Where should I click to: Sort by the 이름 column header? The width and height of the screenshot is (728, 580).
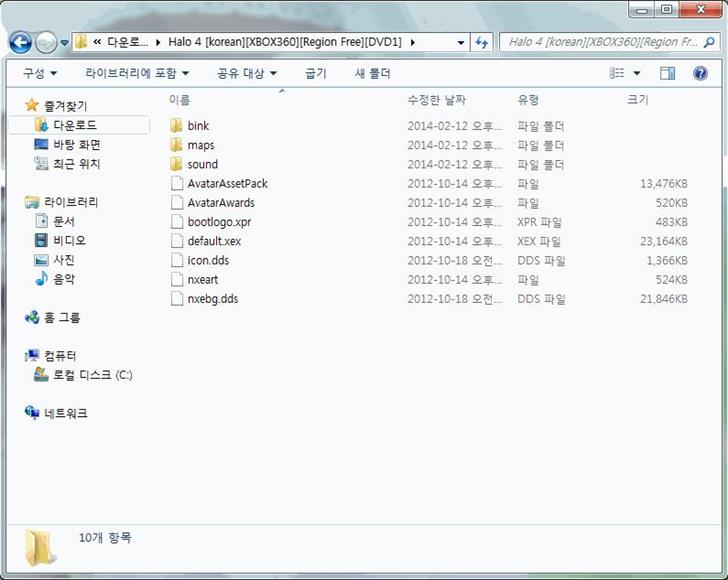(x=179, y=100)
